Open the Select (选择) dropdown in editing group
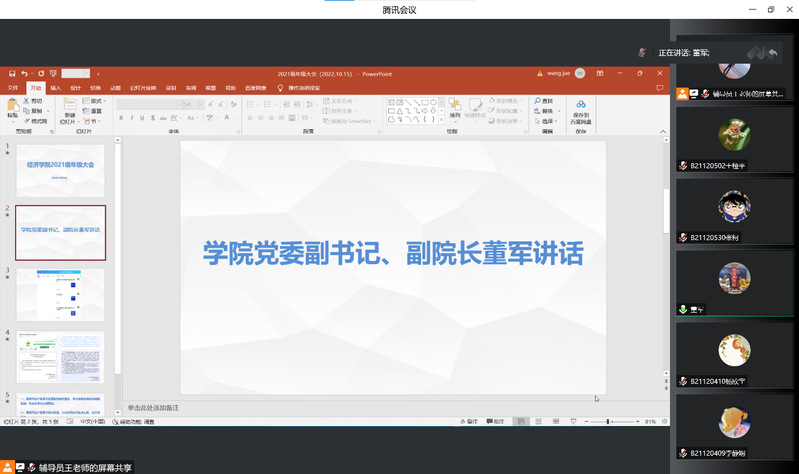Screen dimensions: 799x474 546,121
